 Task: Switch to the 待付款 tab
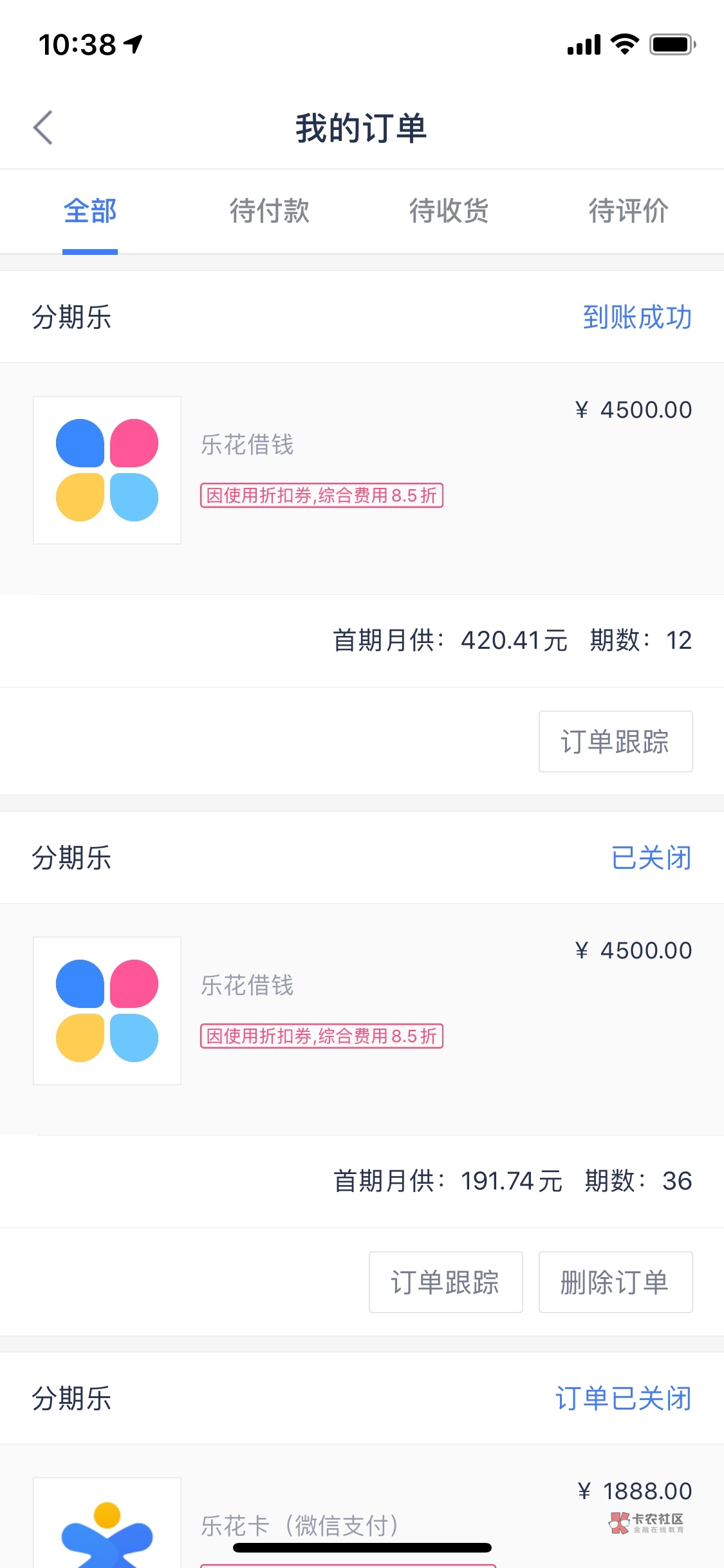pos(270,211)
